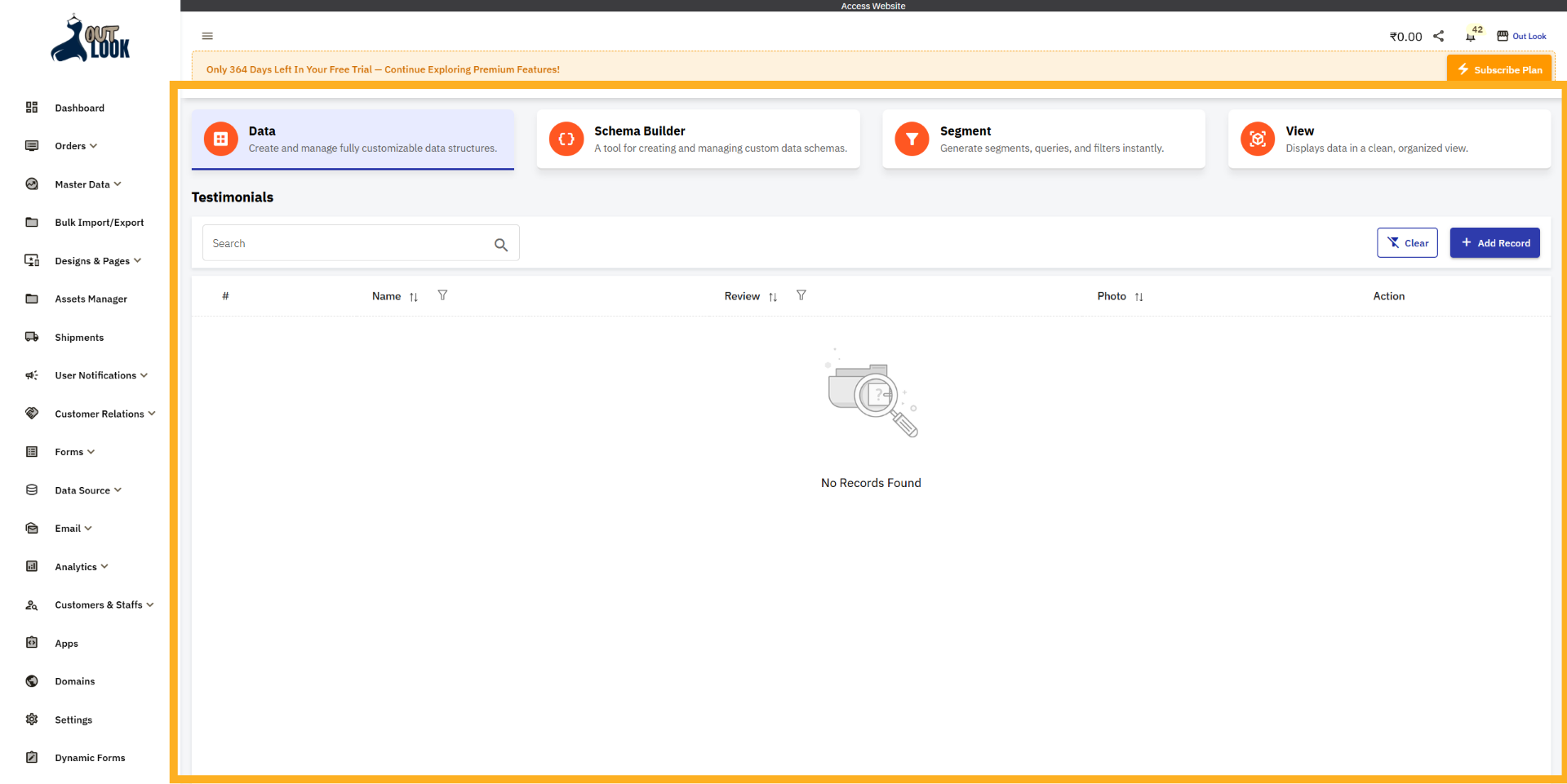Switch to the Dashboard menu item
The height and width of the screenshot is (784, 1567).
click(x=79, y=107)
